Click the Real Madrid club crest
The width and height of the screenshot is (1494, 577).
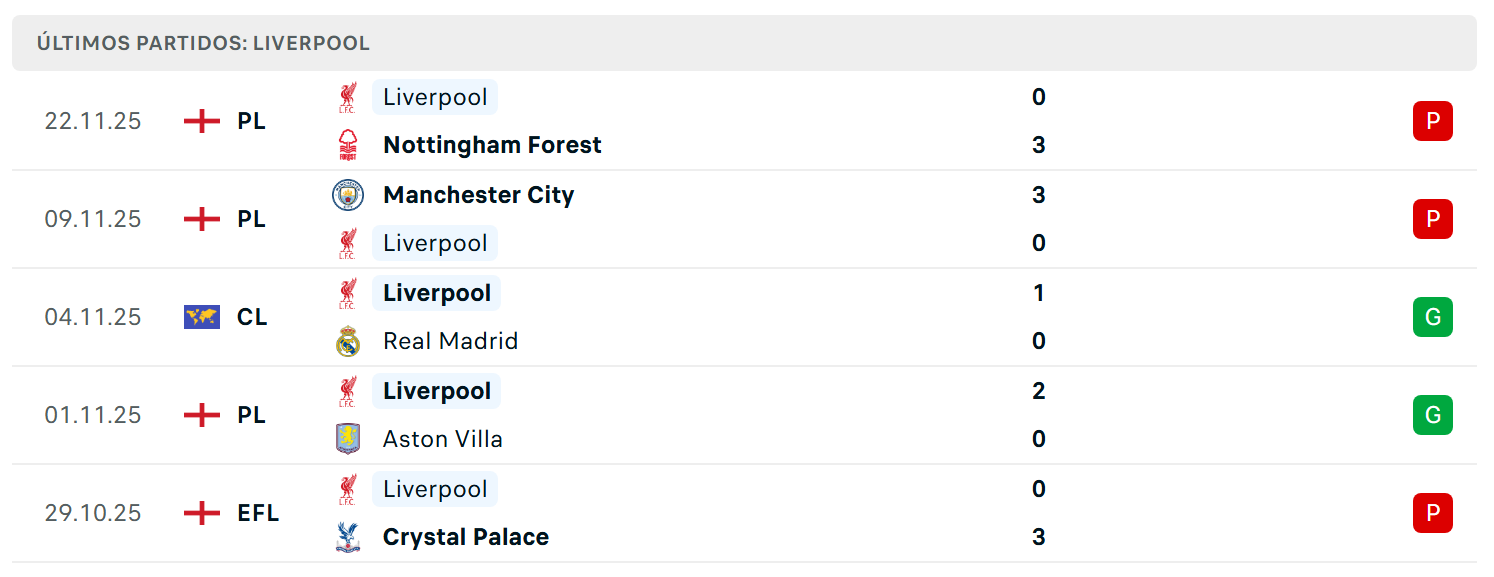tap(347, 341)
